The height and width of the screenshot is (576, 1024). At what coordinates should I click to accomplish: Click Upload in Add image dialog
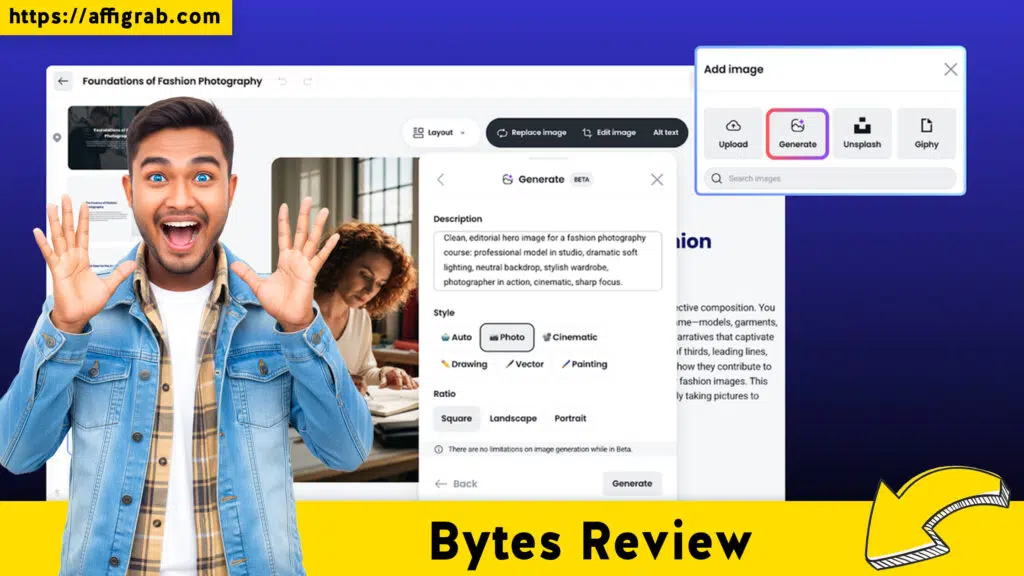point(733,133)
